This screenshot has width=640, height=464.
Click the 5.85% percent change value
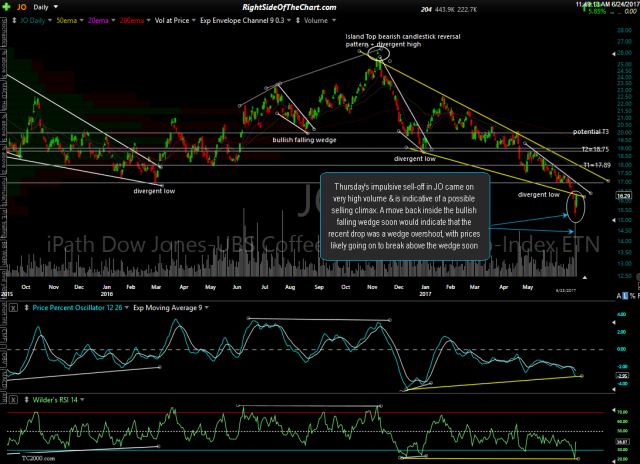(x=597, y=11)
